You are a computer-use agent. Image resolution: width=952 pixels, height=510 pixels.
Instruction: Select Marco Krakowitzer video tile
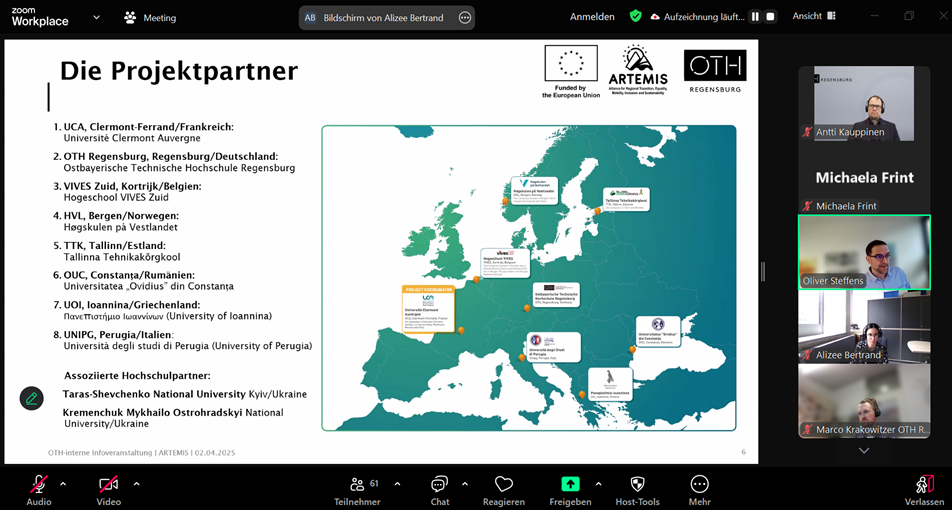(864, 401)
